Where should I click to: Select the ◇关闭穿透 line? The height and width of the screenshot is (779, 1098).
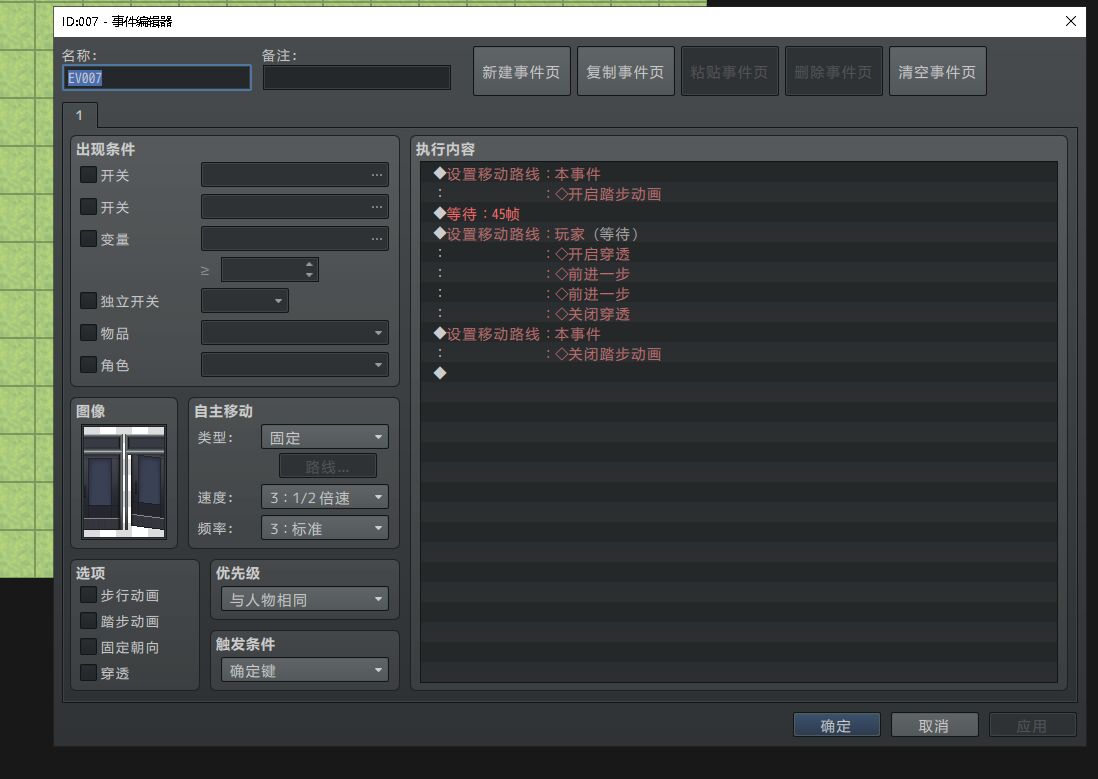(739, 314)
